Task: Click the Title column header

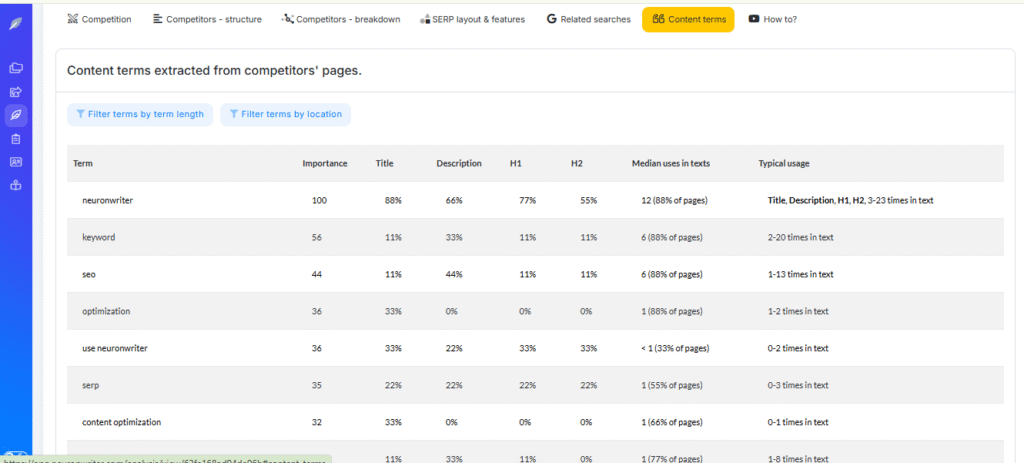Action: (385, 164)
